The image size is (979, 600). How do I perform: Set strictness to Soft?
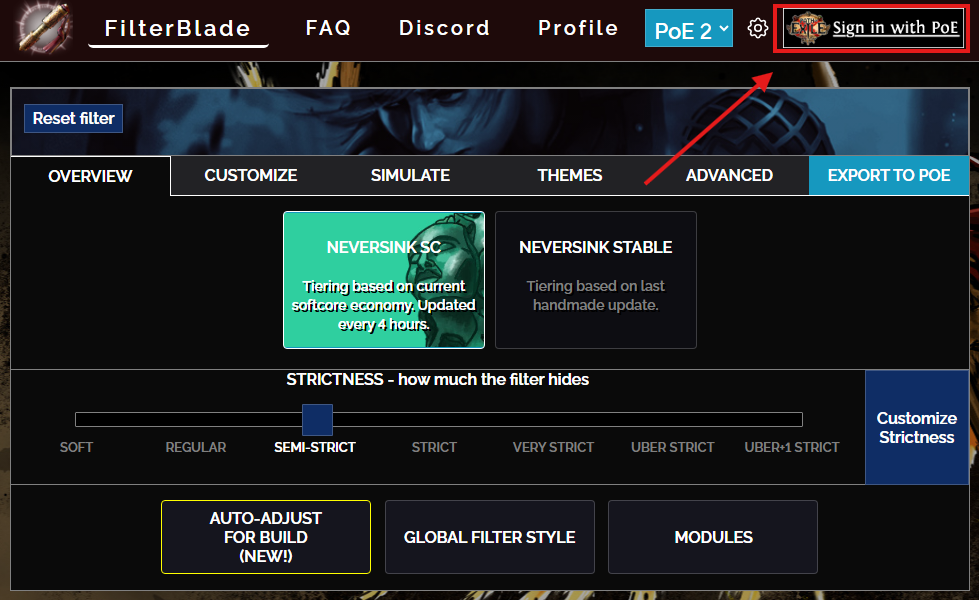click(76, 447)
